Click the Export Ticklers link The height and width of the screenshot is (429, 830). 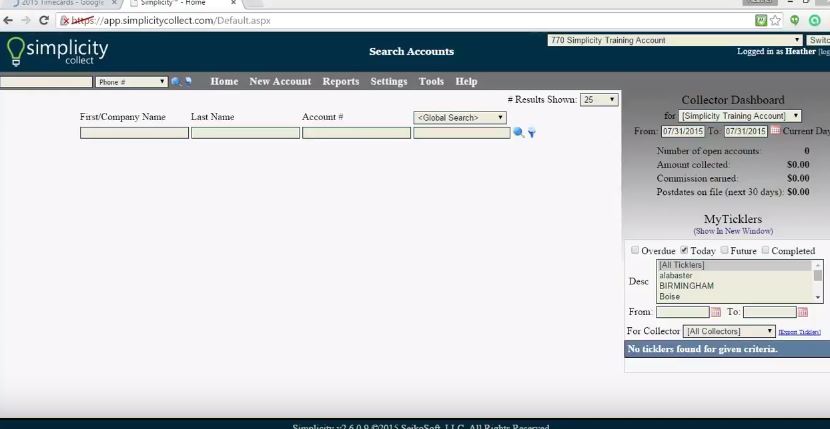click(x=799, y=332)
